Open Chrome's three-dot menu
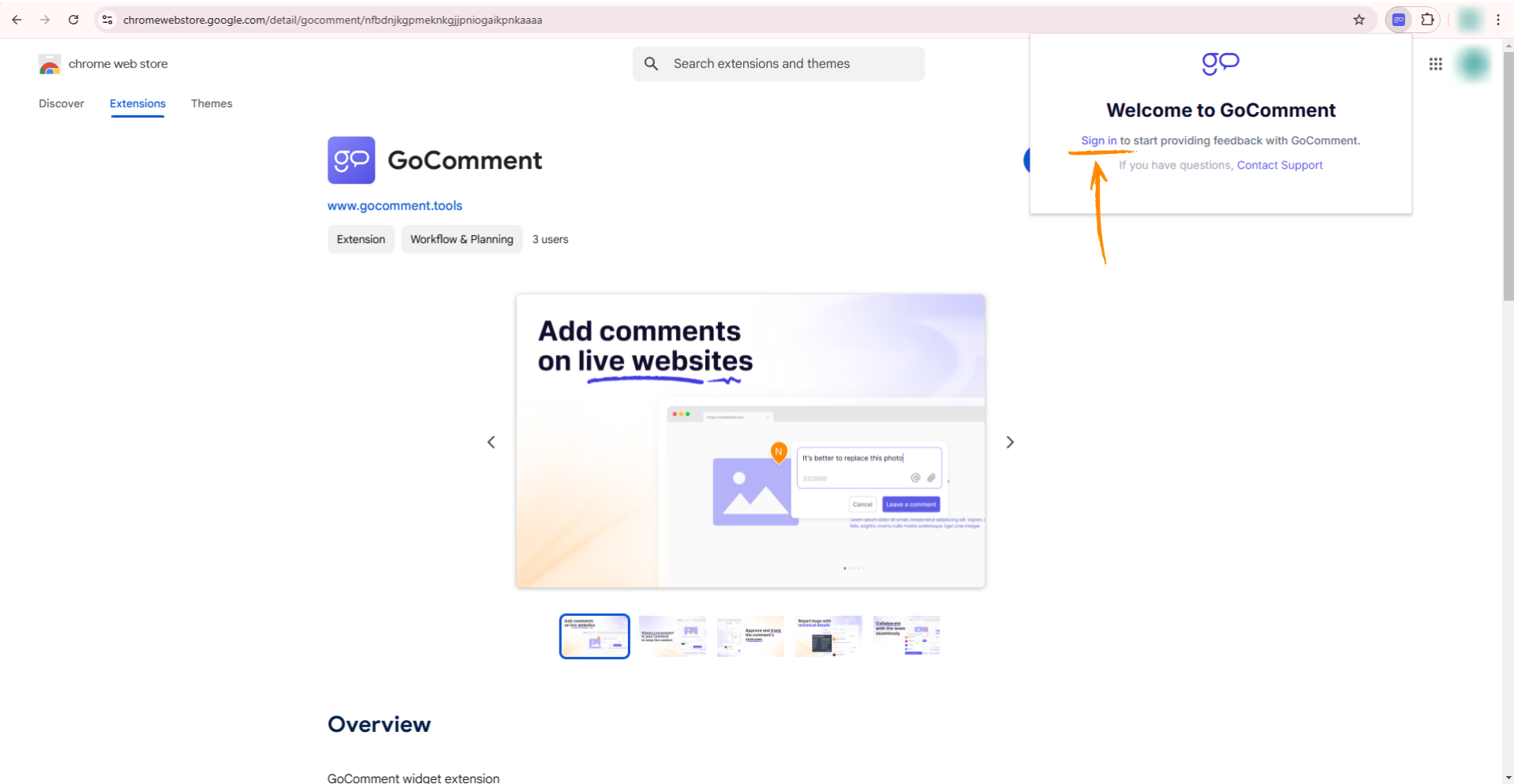Screen dimensions: 1514x784 (1497, 20)
